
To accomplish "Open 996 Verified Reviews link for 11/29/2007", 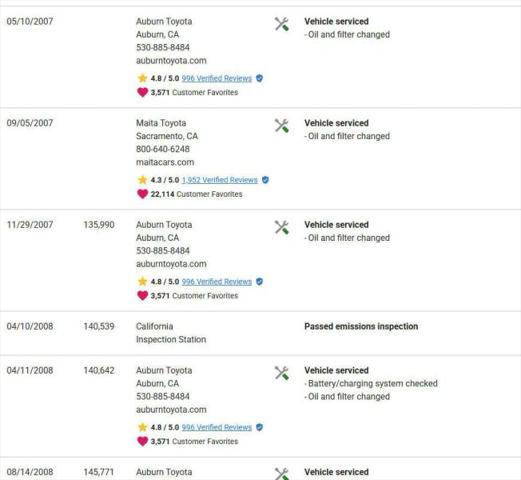I will click(x=217, y=282).
